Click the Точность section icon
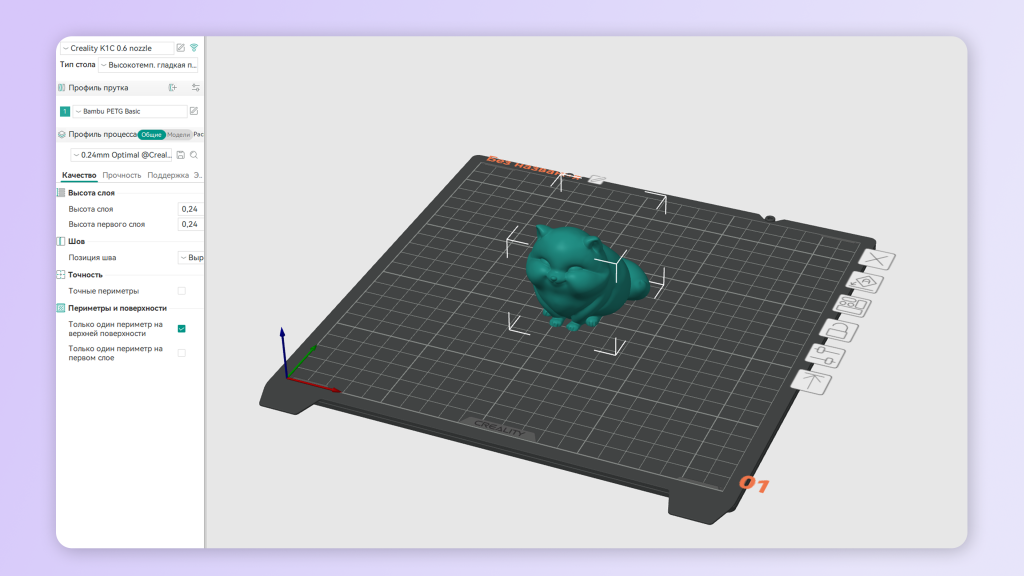The width and height of the screenshot is (1024, 576). 61,275
